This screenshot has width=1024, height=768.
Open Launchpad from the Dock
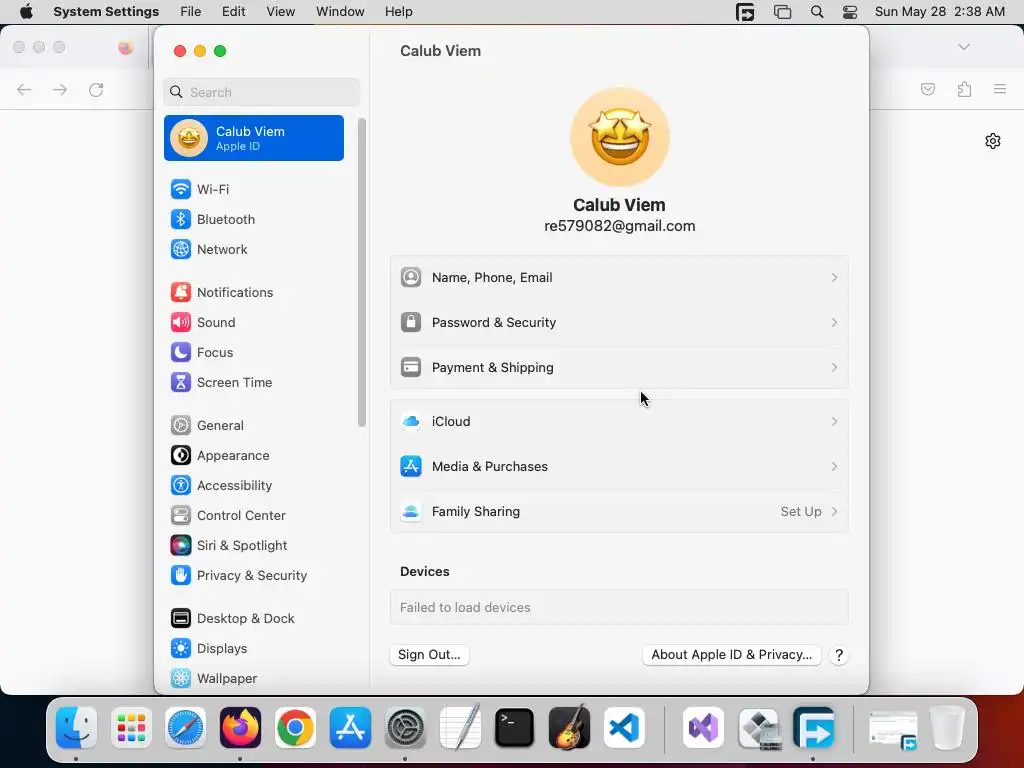click(131, 728)
